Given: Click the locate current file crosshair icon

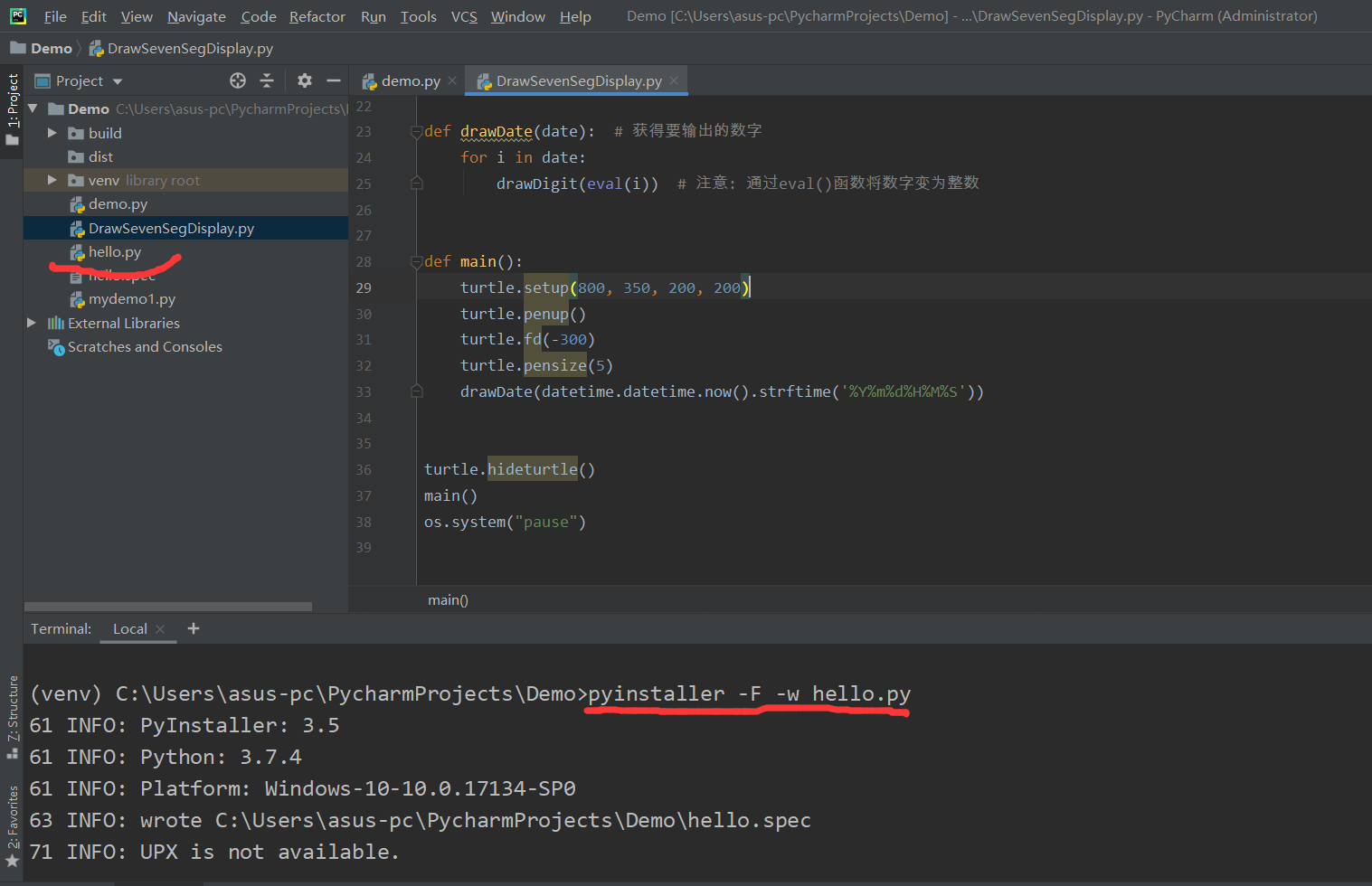Looking at the screenshot, I should click(x=238, y=80).
